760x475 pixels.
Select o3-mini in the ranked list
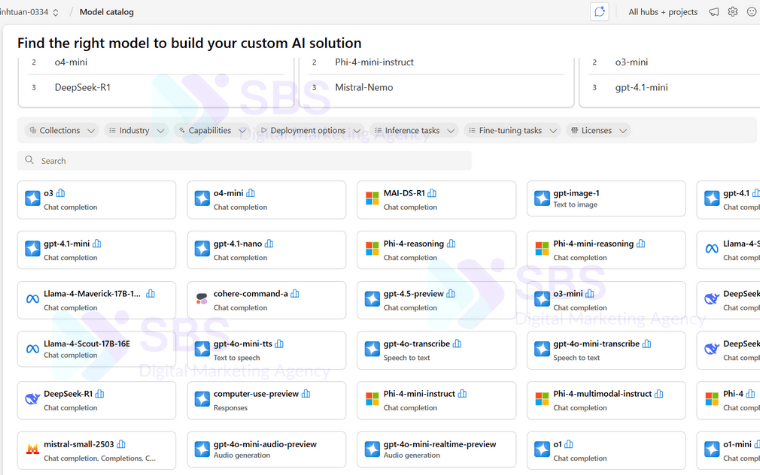point(631,62)
